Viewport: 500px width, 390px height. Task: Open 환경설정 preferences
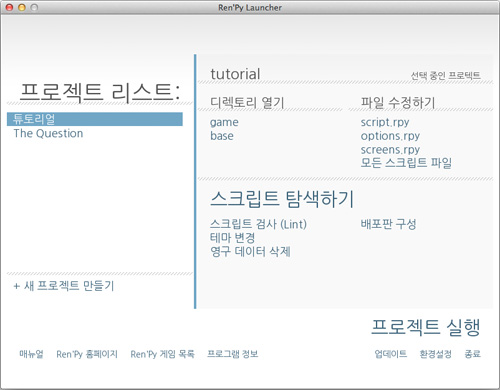click(435, 354)
